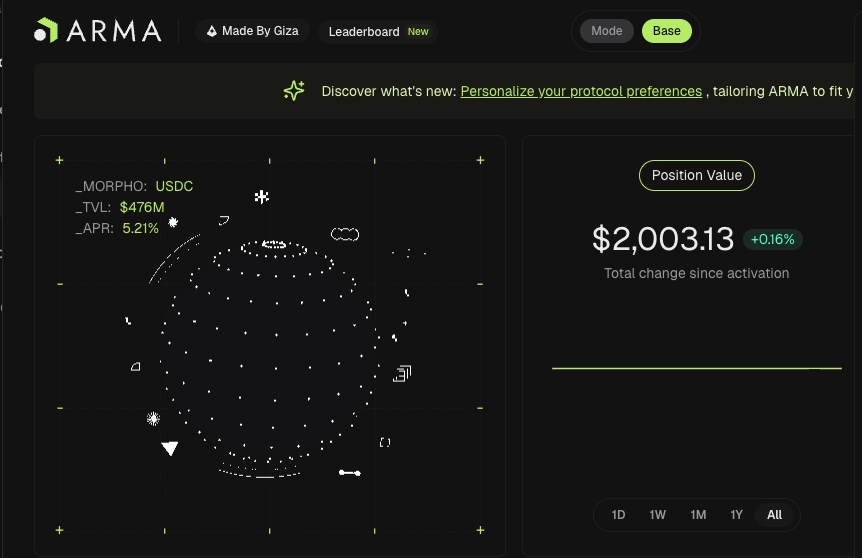Click the sunburst protocol icon near the triangle
Viewport: 862px width, 558px height.
153,419
